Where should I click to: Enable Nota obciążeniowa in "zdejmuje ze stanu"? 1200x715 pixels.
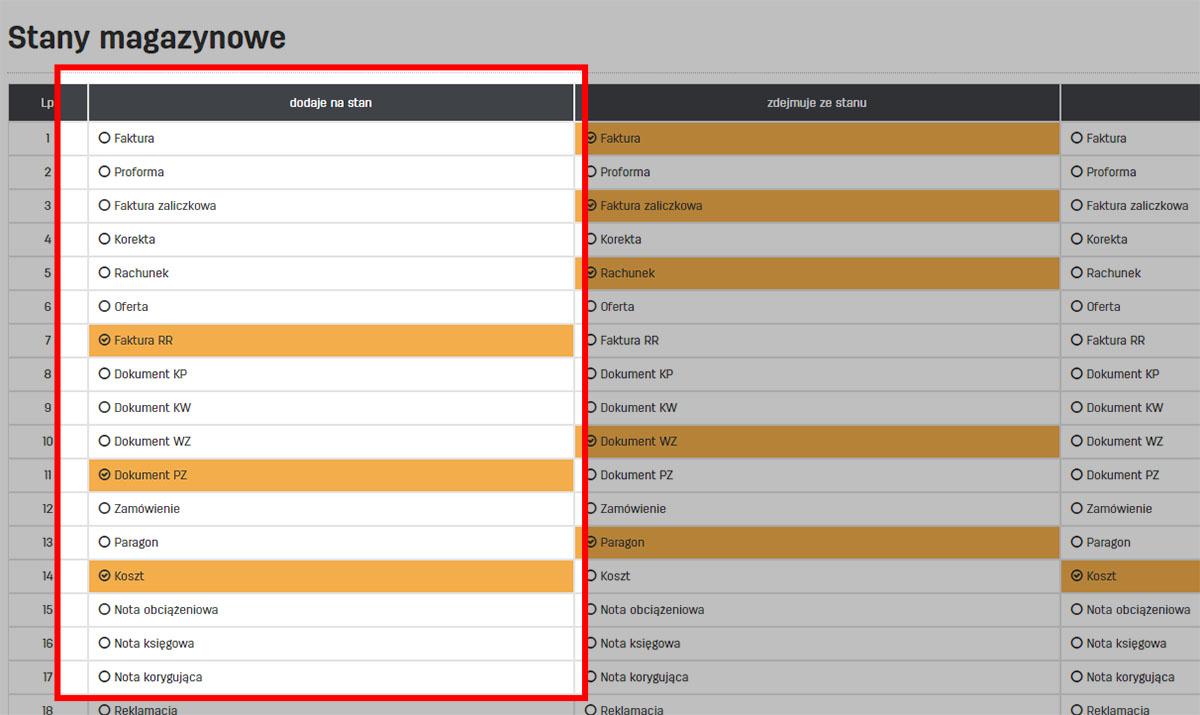click(590, 609)
